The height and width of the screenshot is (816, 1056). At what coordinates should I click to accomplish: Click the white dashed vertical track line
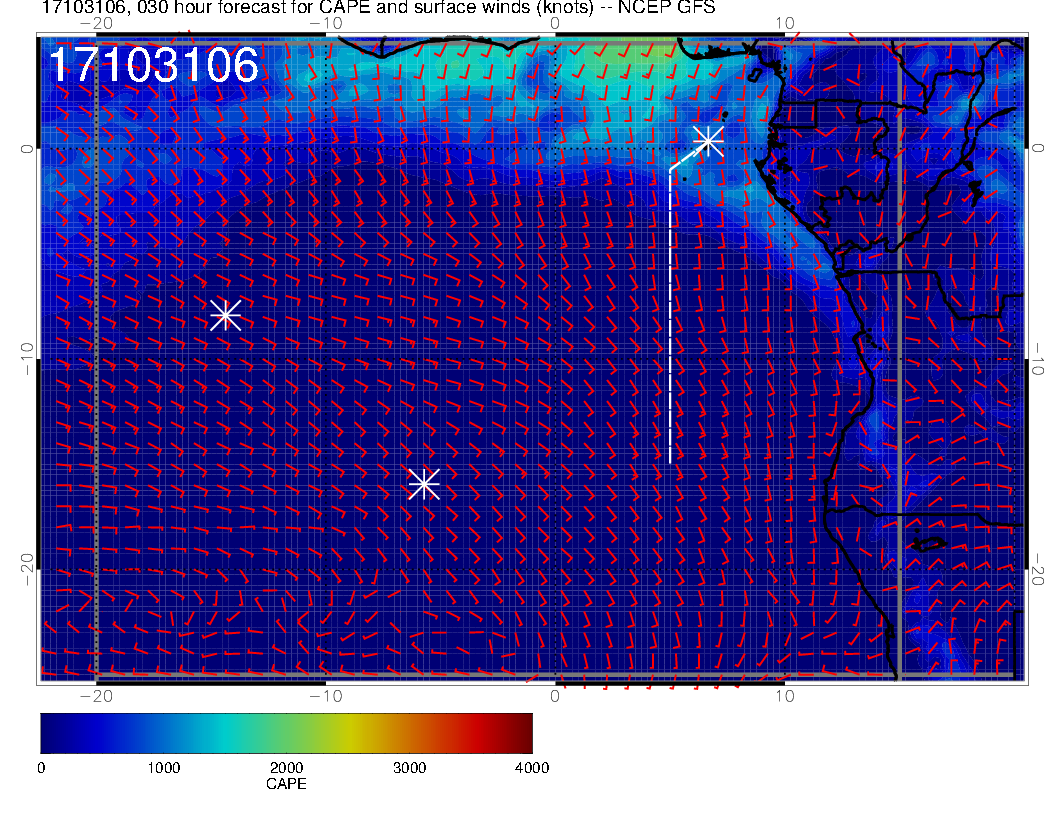[x=670, y=320]
